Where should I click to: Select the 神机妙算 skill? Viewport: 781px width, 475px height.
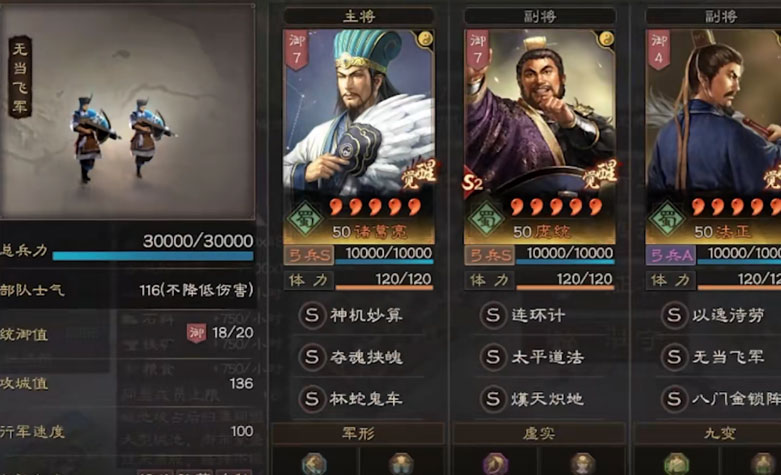[x=366, y=315]
